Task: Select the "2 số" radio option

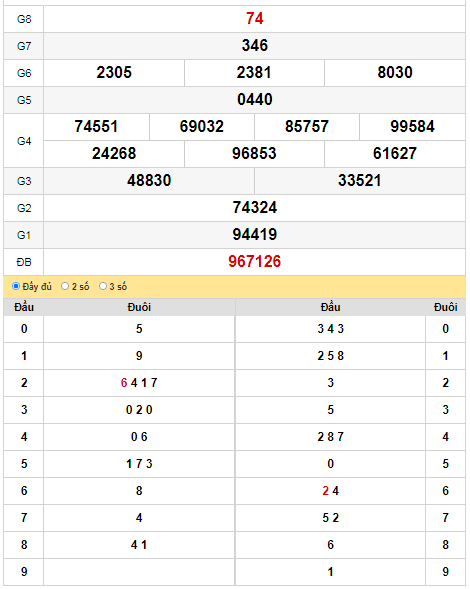Action: (x=65, y=286)
